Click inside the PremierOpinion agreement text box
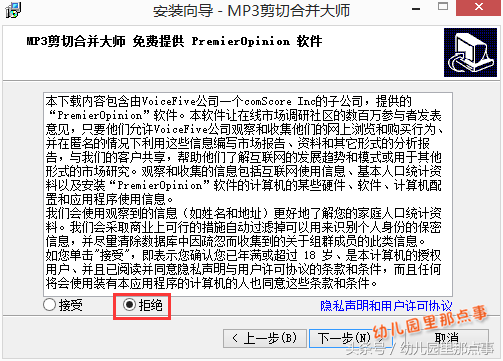This screenshot has width=503, height=361. pyautogui.click(x=248, y=194)
